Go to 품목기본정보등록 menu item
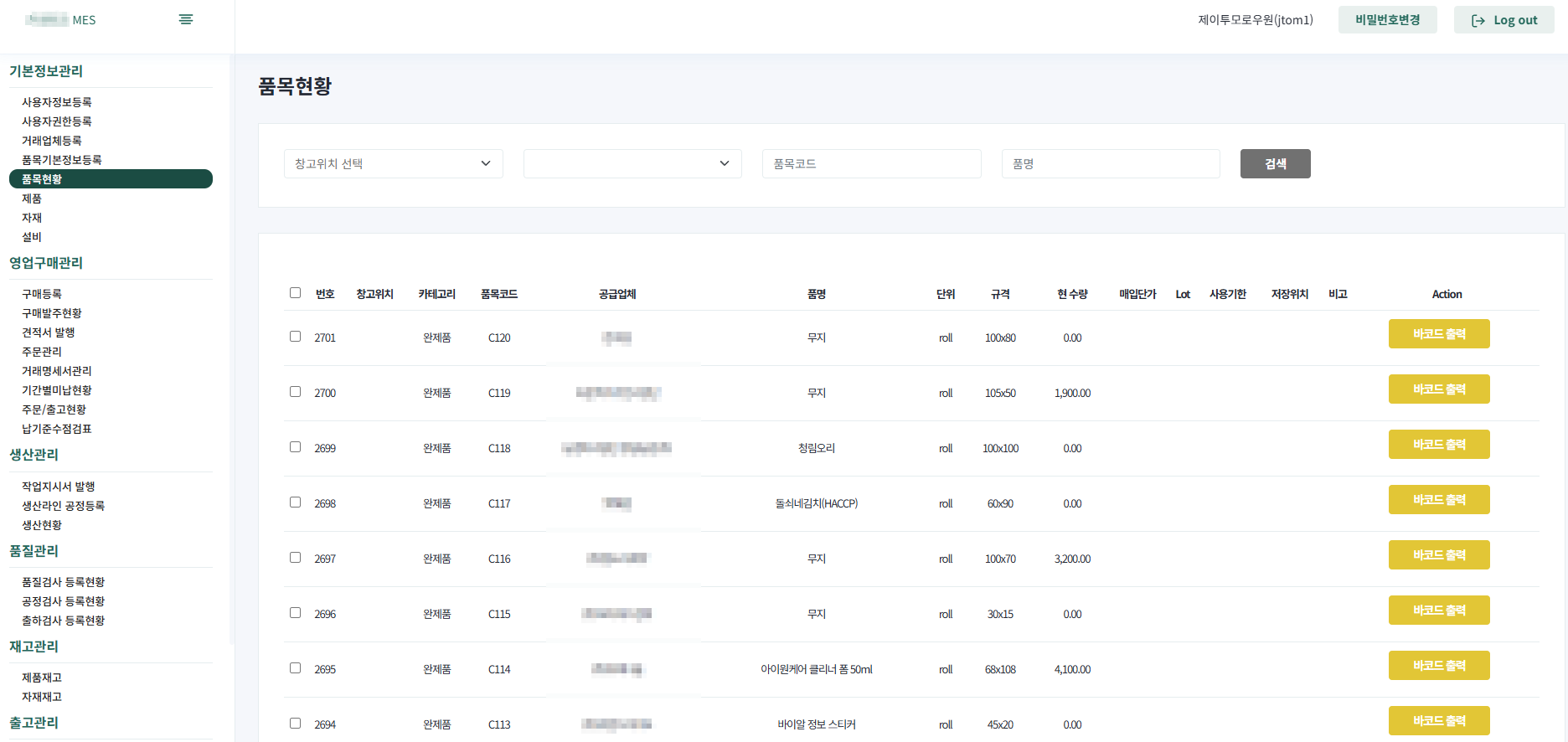Screen dimensions: 1568x742 coord(62,160)
